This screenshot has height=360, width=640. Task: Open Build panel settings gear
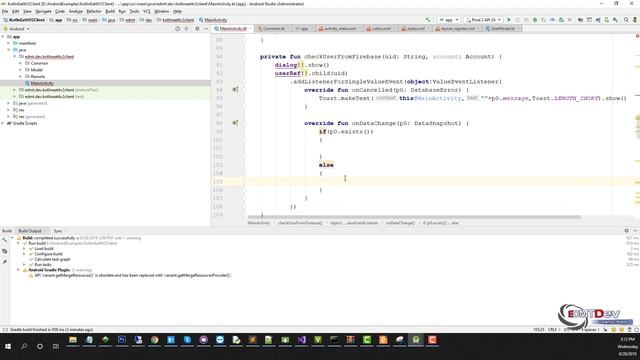click(627, 231)
